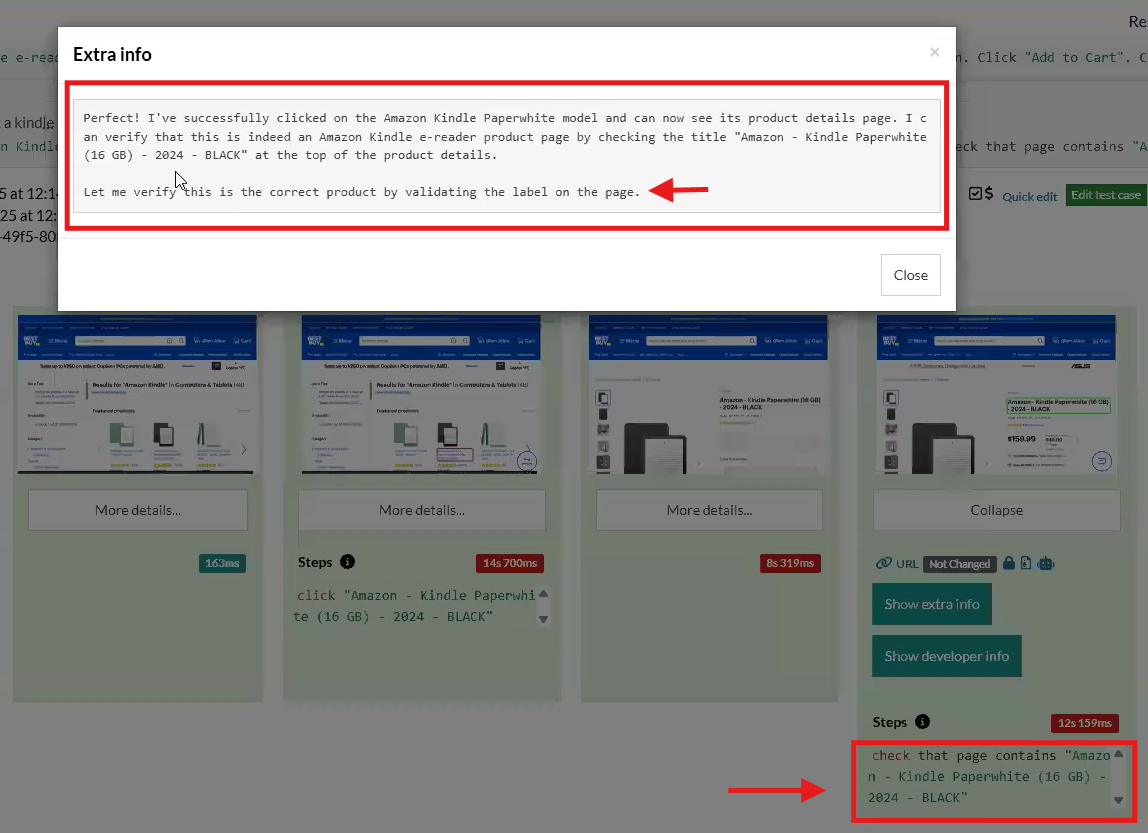Click the 163ms duration badge
The width and height of the screenshot is (1148, 833).
pyautogui.click(x=222, y=563)
